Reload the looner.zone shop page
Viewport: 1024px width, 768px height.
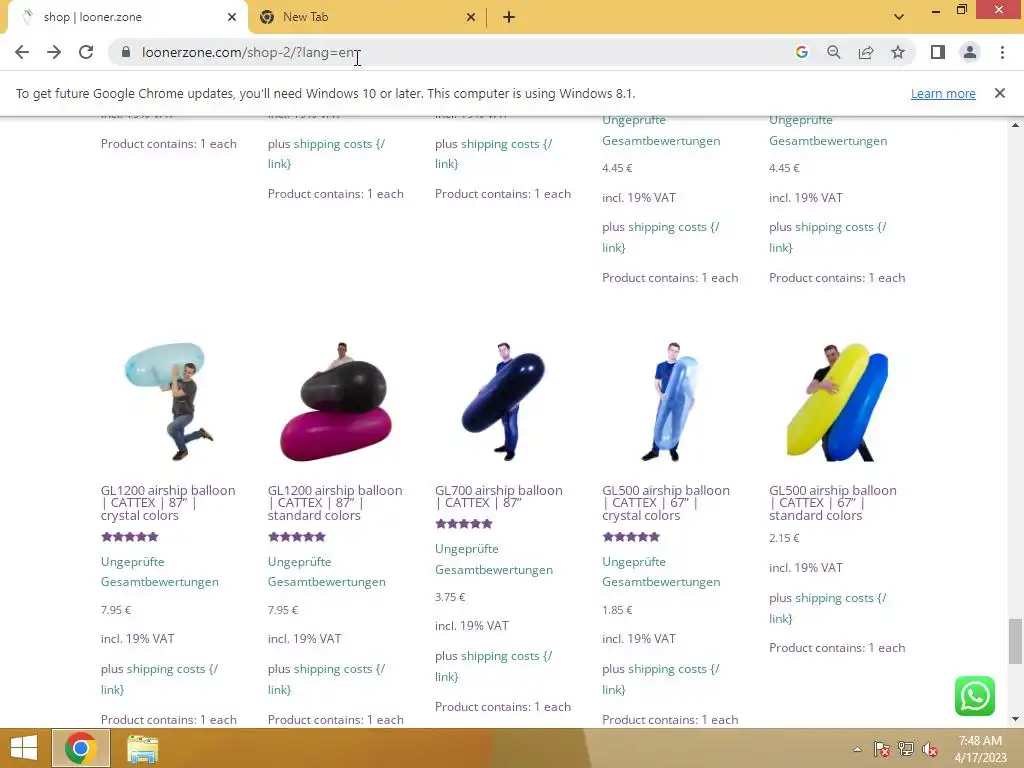tap(86, 52)
